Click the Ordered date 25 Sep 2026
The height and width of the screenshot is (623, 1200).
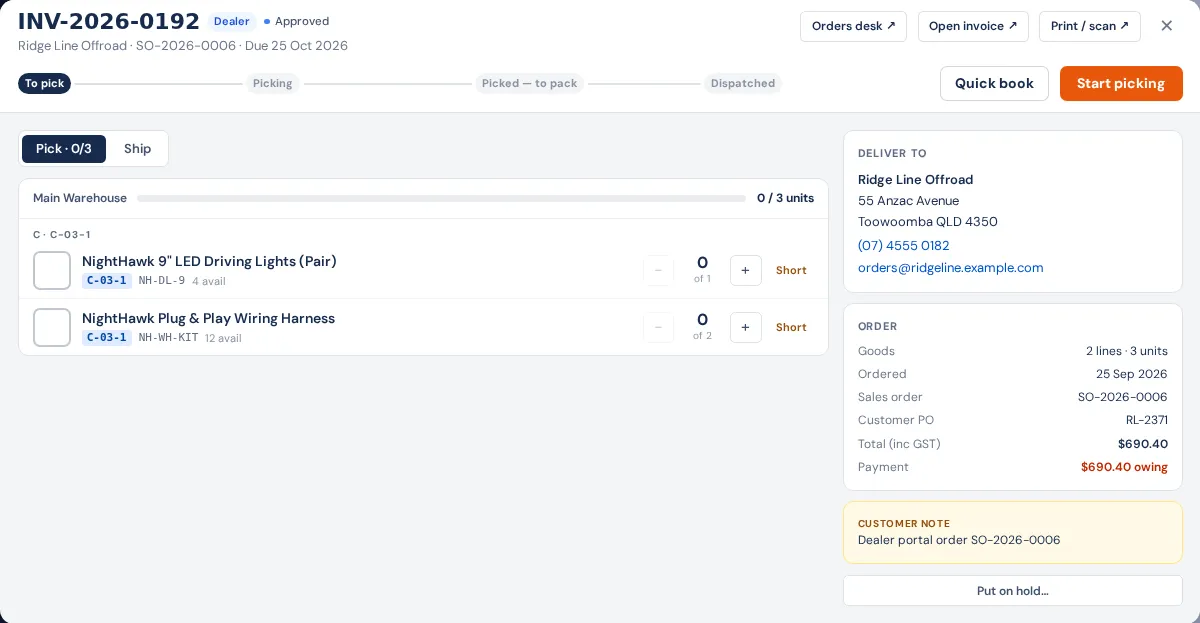[1132, 374]
